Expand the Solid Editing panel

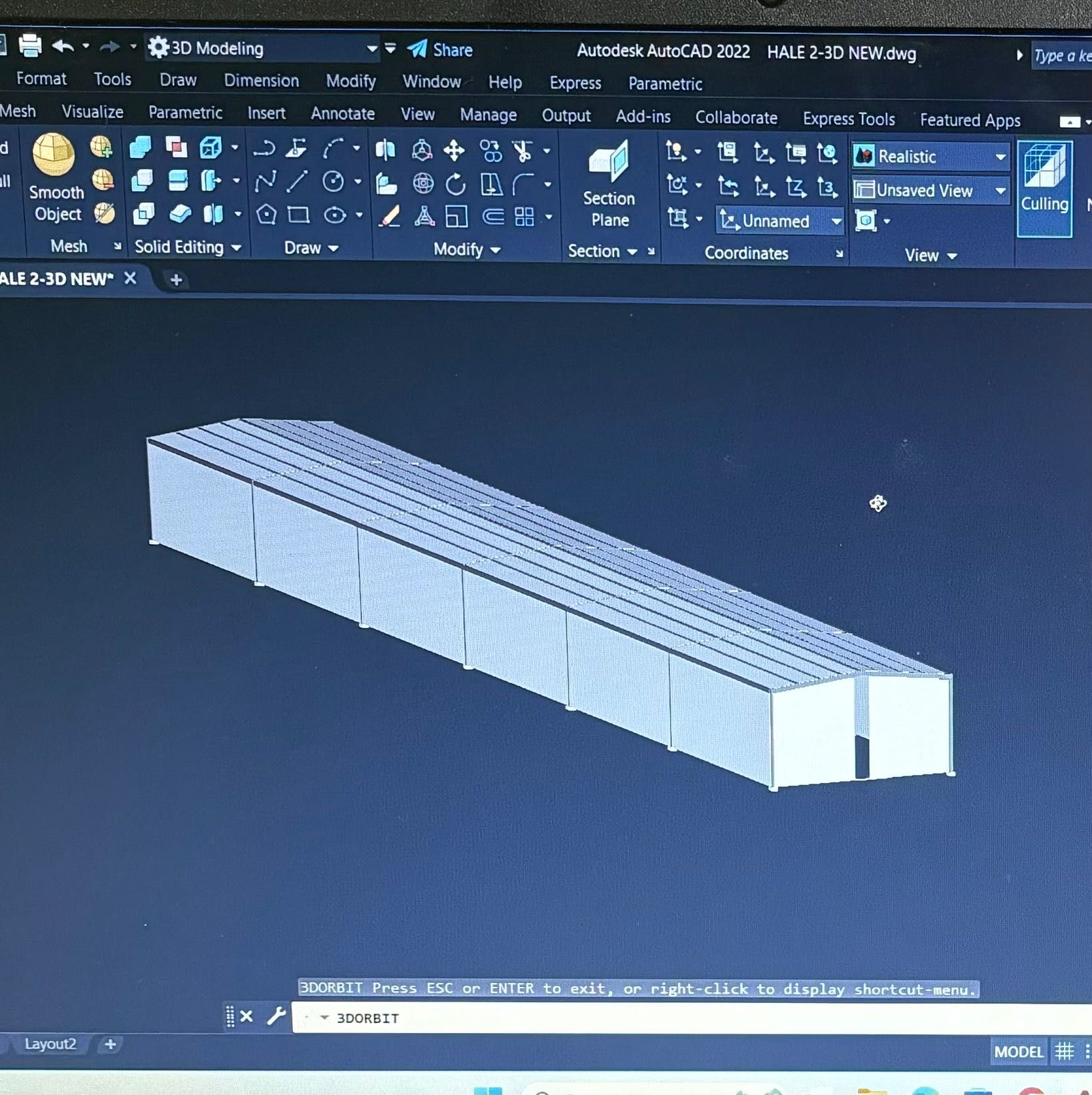tap(188, 247)
